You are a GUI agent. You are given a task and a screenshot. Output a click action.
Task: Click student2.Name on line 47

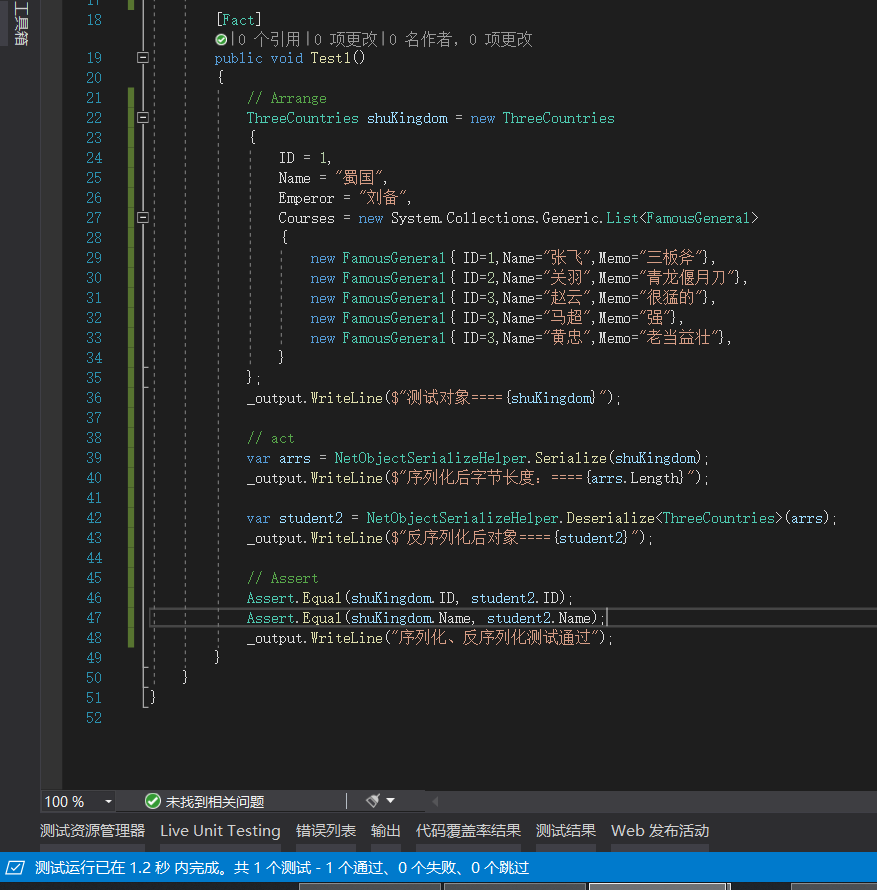(x=539, y=618)
